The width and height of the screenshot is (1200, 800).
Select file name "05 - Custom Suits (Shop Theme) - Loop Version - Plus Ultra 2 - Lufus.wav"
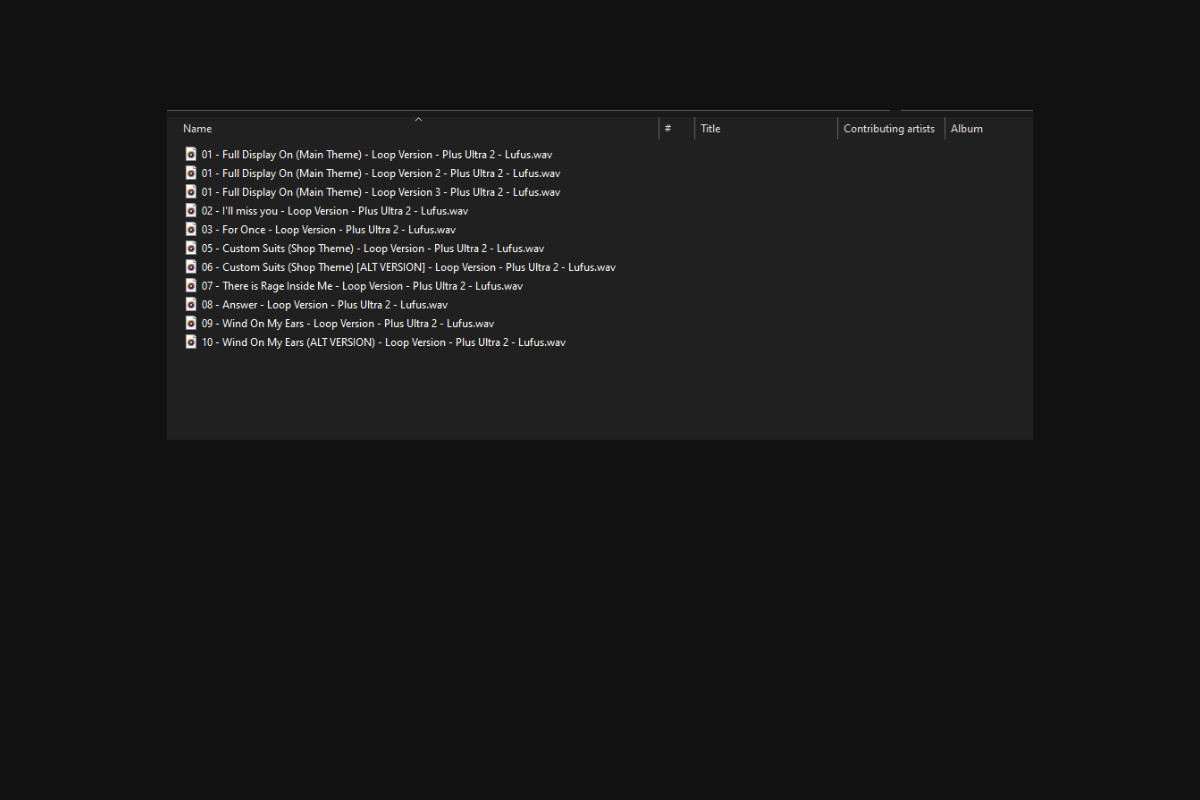pos(373,248)
